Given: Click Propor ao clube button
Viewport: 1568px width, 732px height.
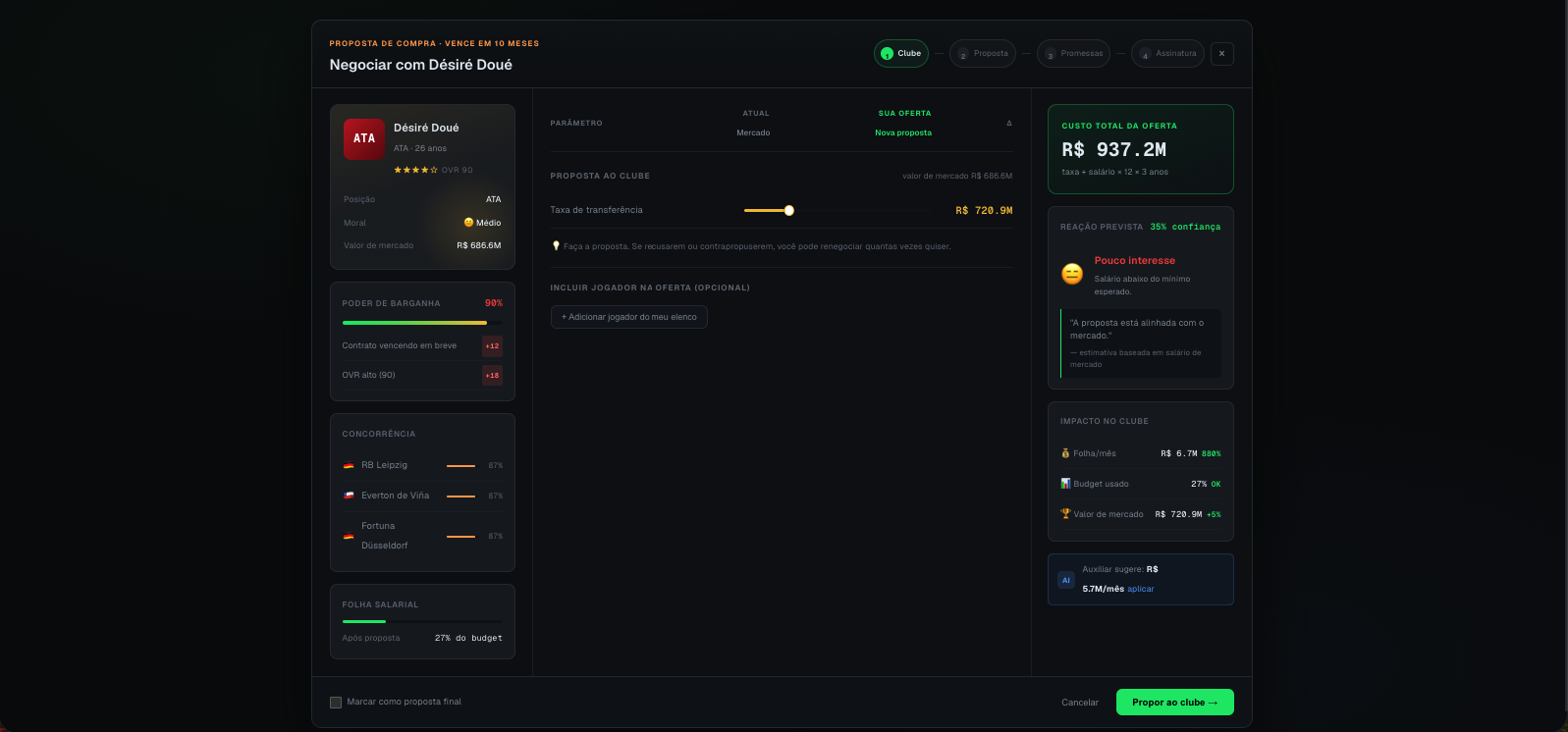Looking at the screenshot, I should click(1174, 703).
